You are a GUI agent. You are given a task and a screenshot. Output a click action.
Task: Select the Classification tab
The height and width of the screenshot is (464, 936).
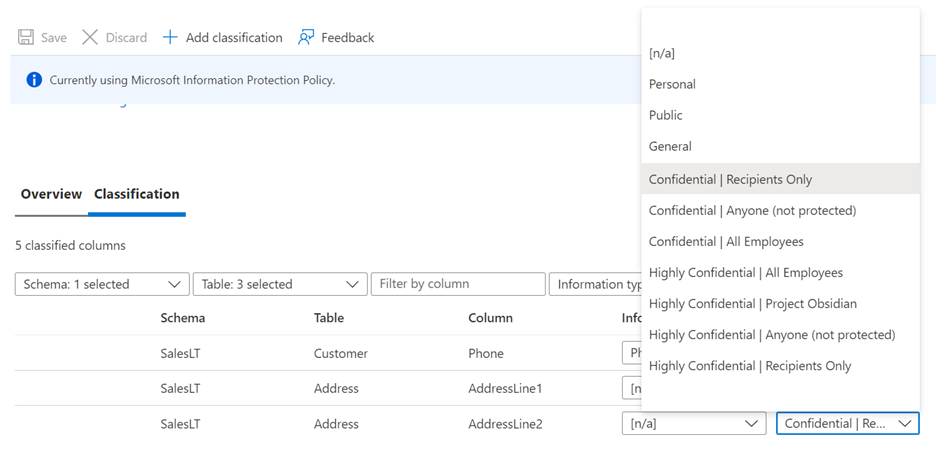[x=137, y=194]
